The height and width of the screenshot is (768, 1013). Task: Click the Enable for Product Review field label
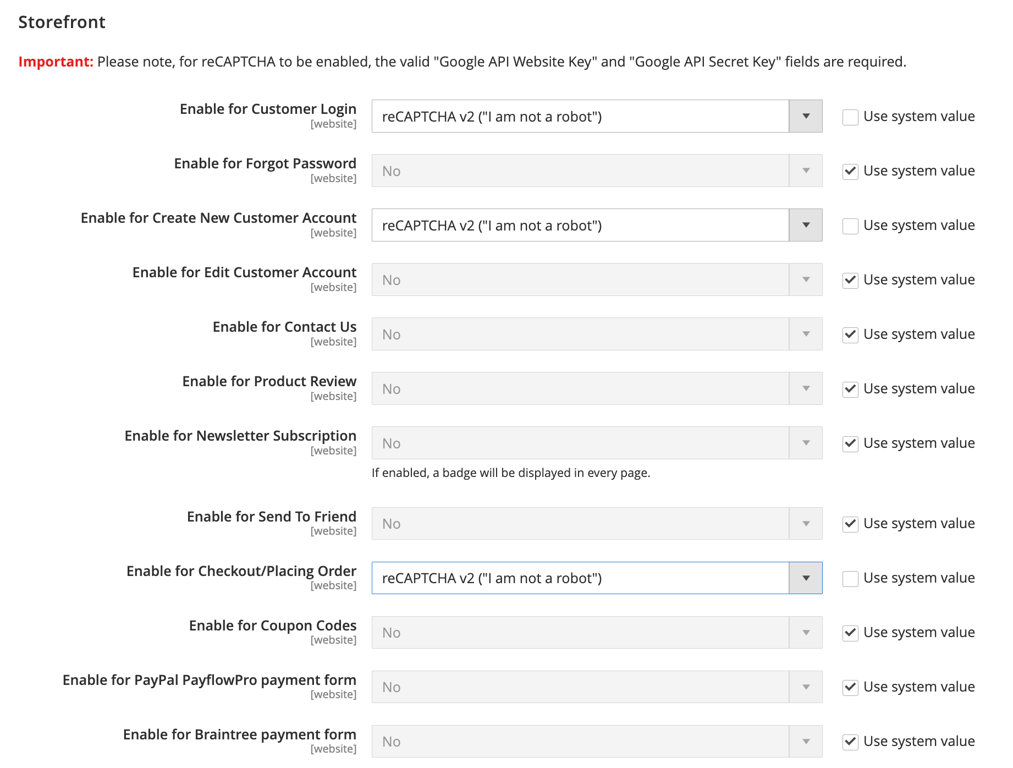click(268, 381)
